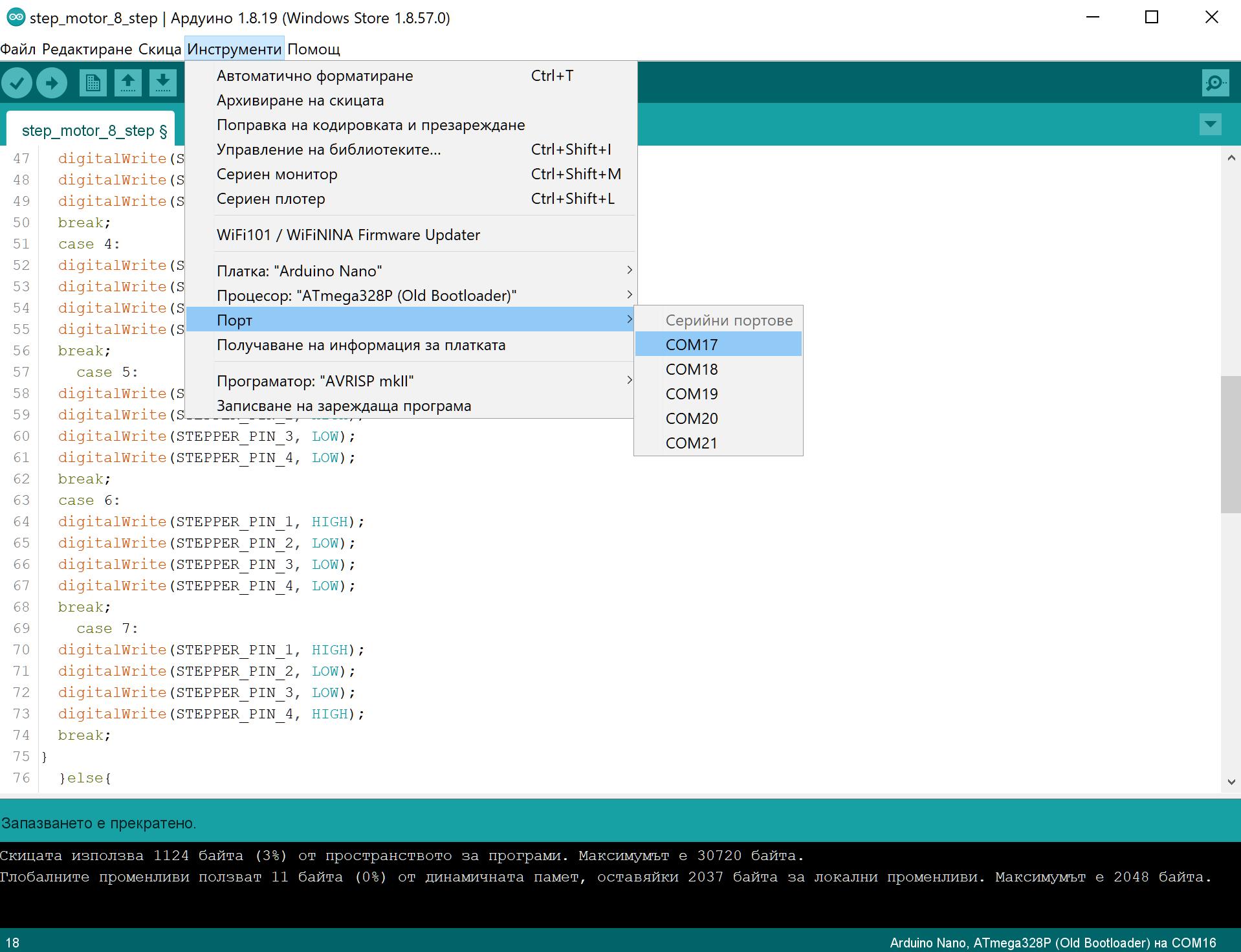This screenshot has height=952, width=1241.
Task: Click Записване на зареждаща програма
Action: pos(410,406)
